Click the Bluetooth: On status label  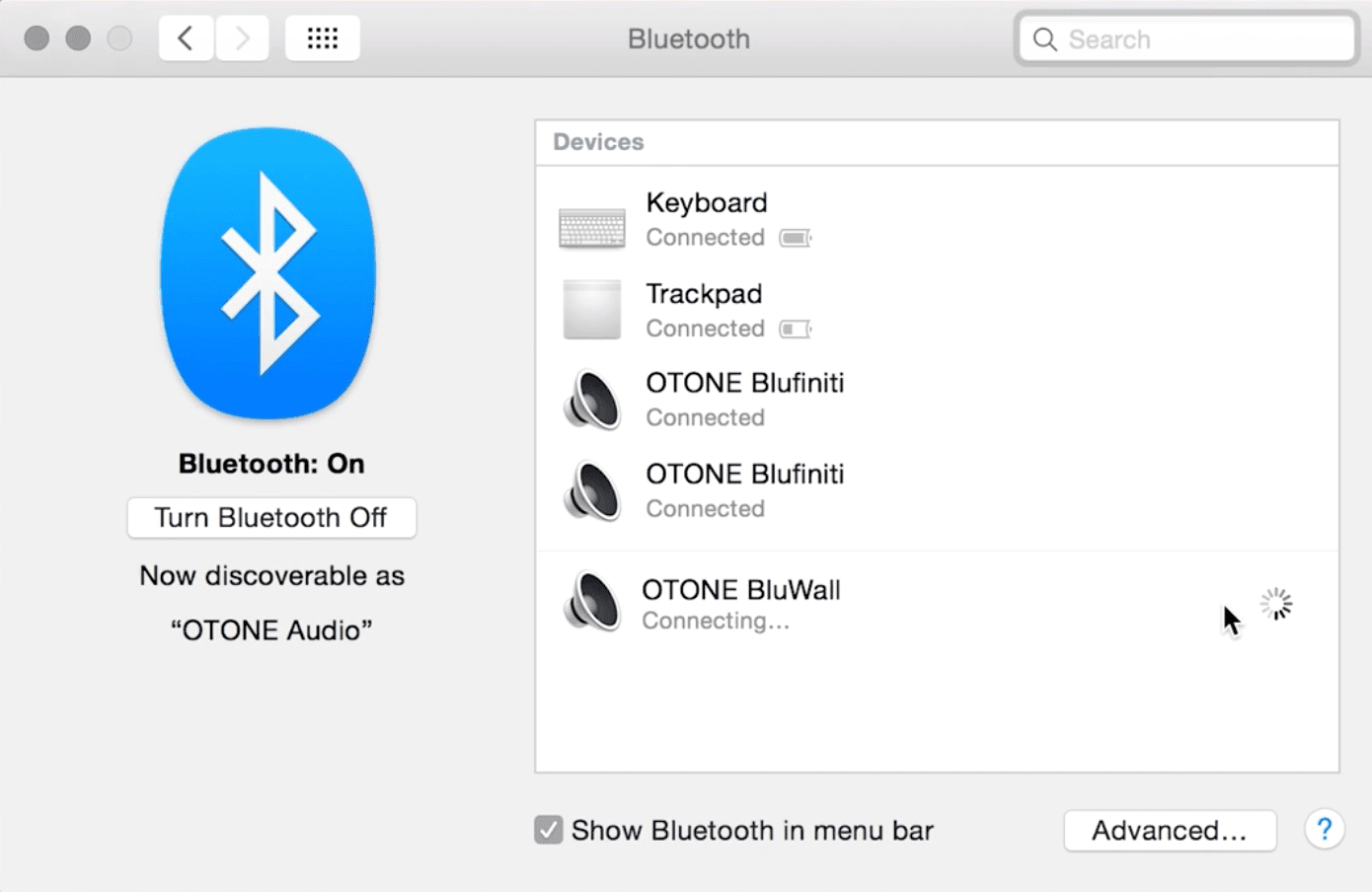click(271, 464)
